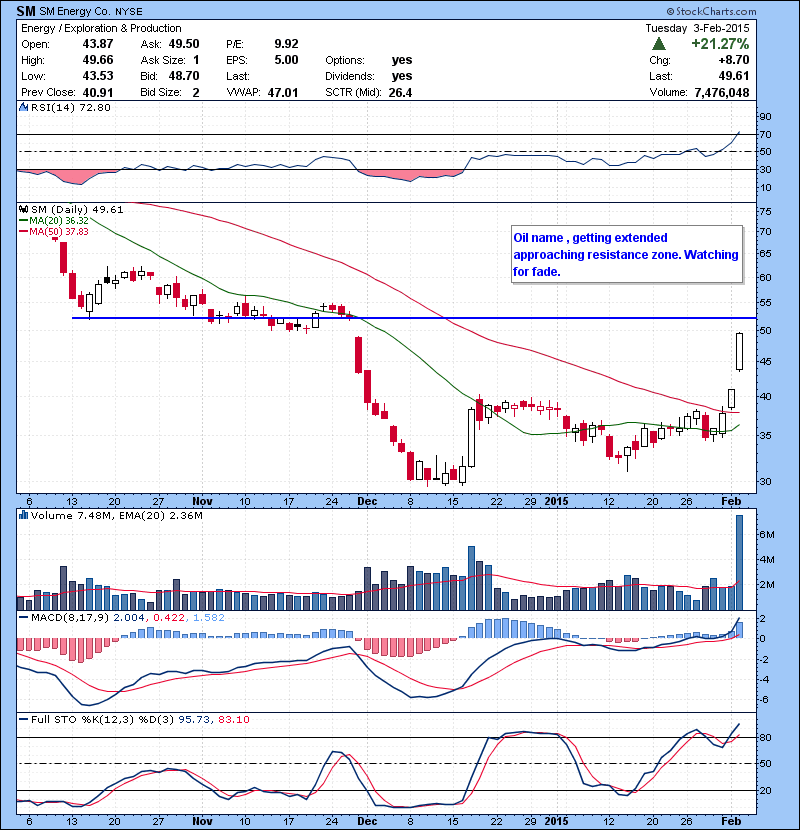Click the Bid Size value 2
The image size is (800, 830).
coord(196,93)
